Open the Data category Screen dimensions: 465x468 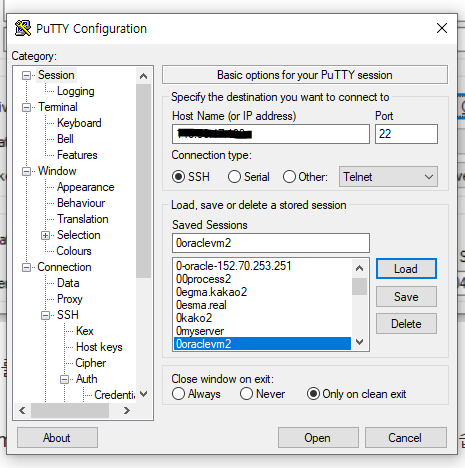pos(68,283)
